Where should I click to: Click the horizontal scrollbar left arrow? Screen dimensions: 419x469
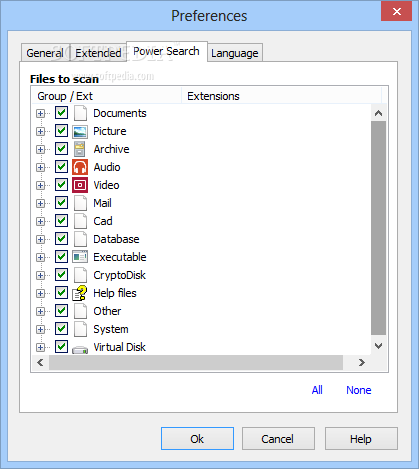[x=40, y=362]
